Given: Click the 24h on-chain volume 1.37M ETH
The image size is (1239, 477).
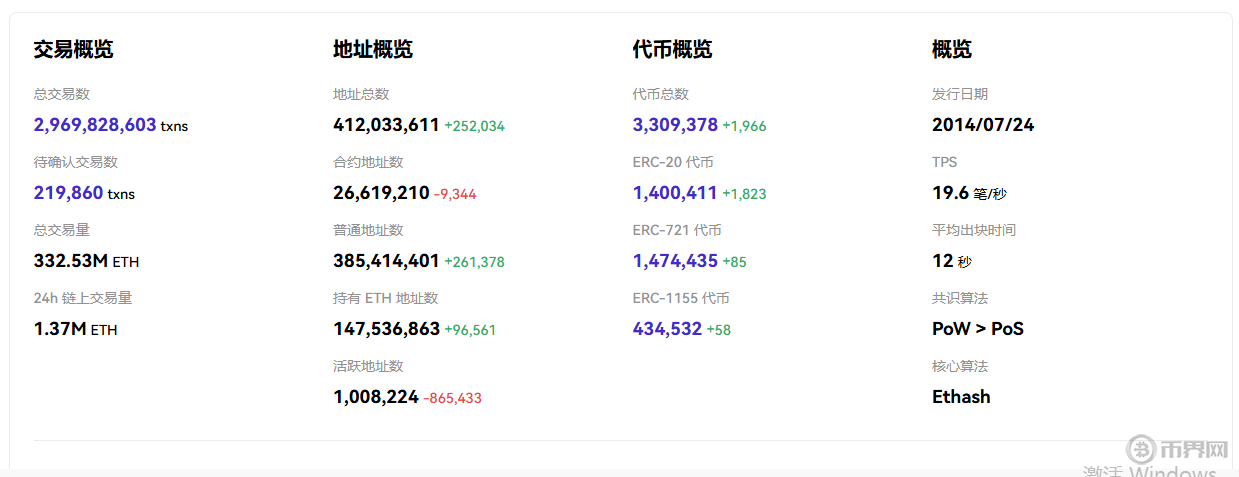Looking at the screenshot, I should 75,329.
